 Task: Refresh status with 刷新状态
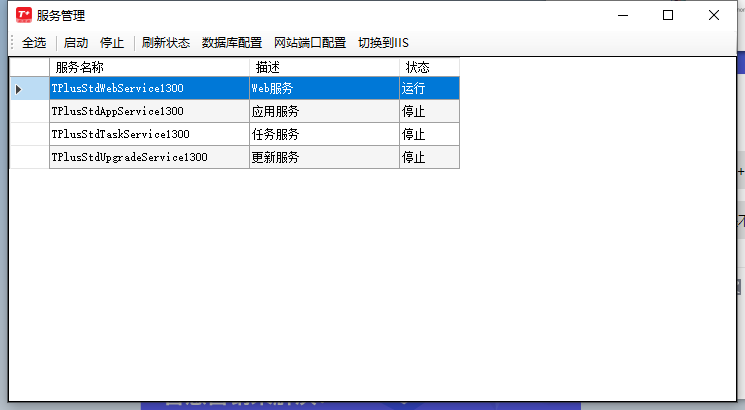click(165, 43)
